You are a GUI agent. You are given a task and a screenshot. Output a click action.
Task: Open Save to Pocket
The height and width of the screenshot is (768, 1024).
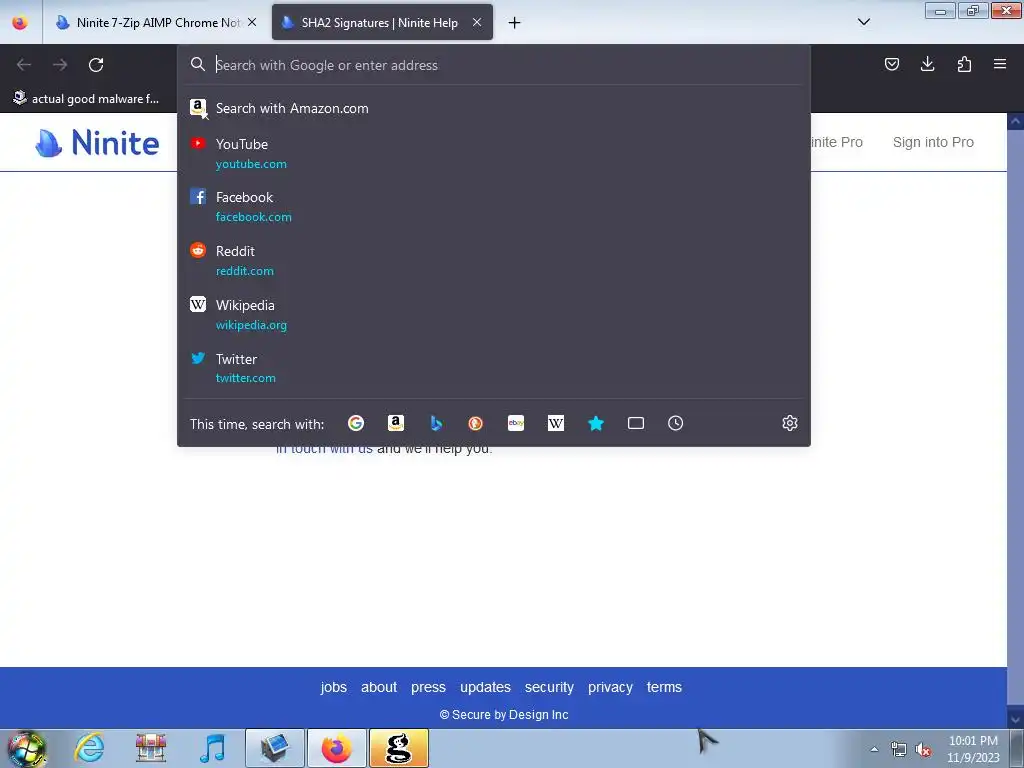(x=891, y=64)
